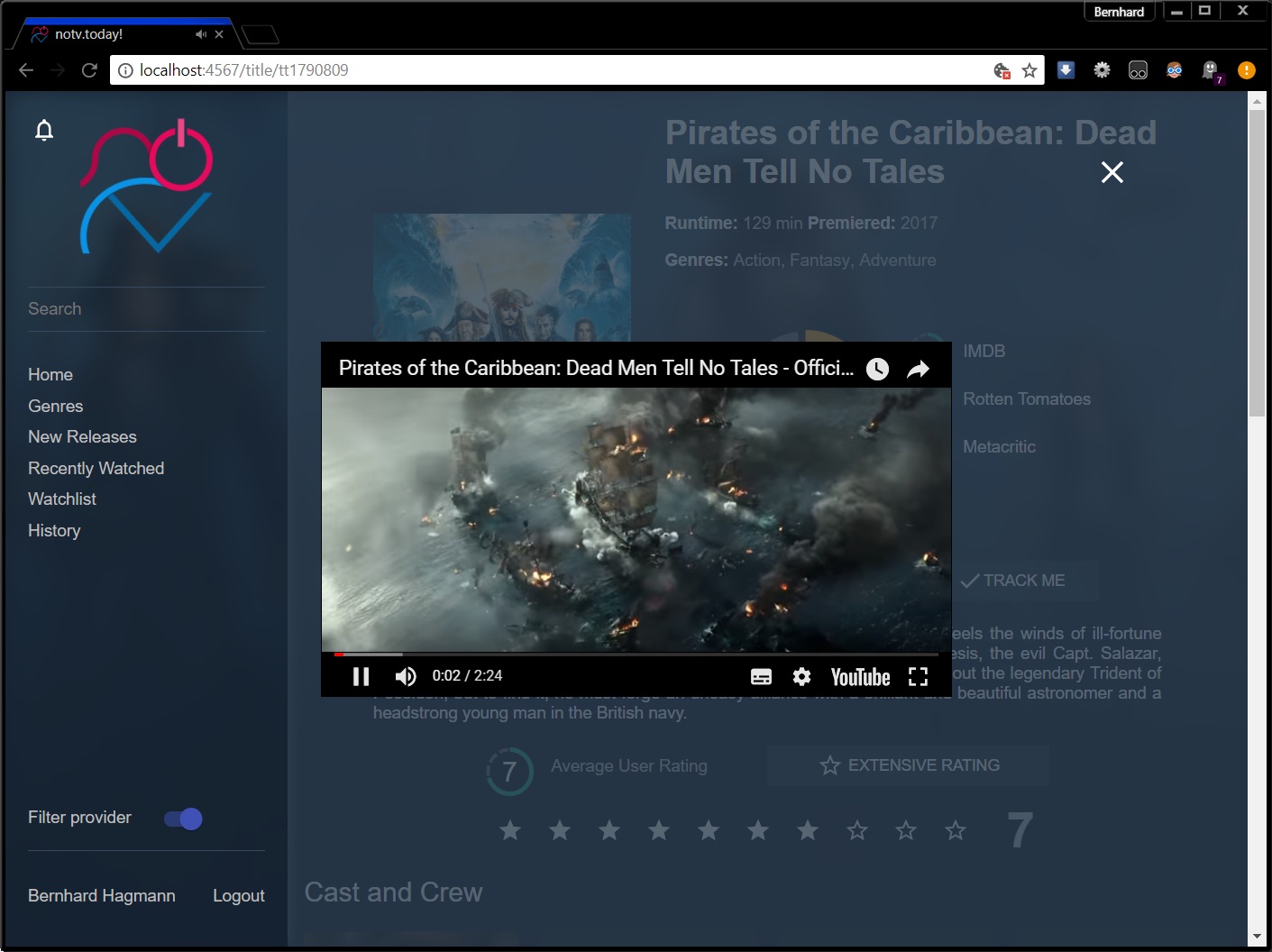This screenshot has height=952, width=1272.
Task: Go to the Watchlist page
Action: coord(62,499)
